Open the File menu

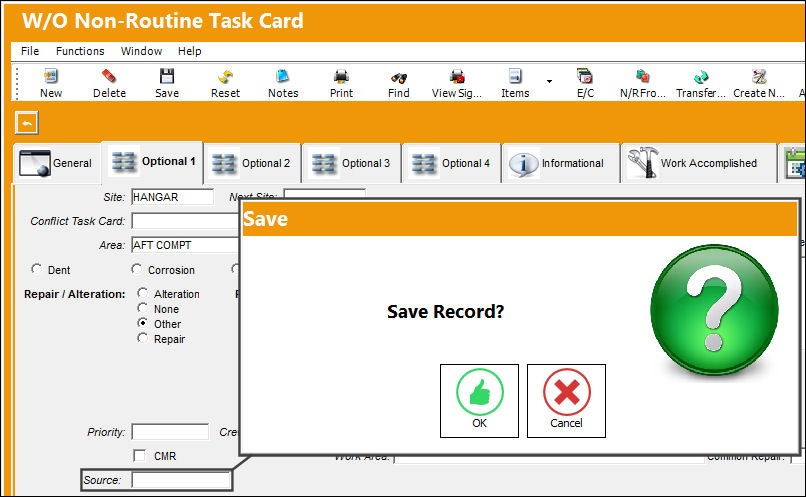(x=30, y=51)
